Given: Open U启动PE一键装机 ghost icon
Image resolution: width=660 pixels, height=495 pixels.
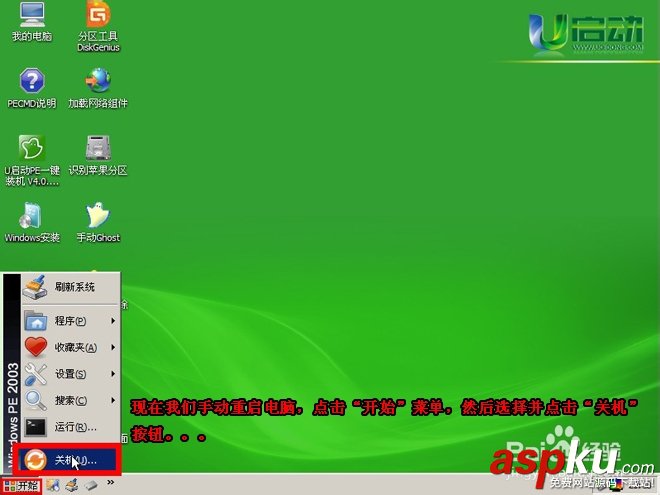Looking at the screenshot, I should (32, 161).
